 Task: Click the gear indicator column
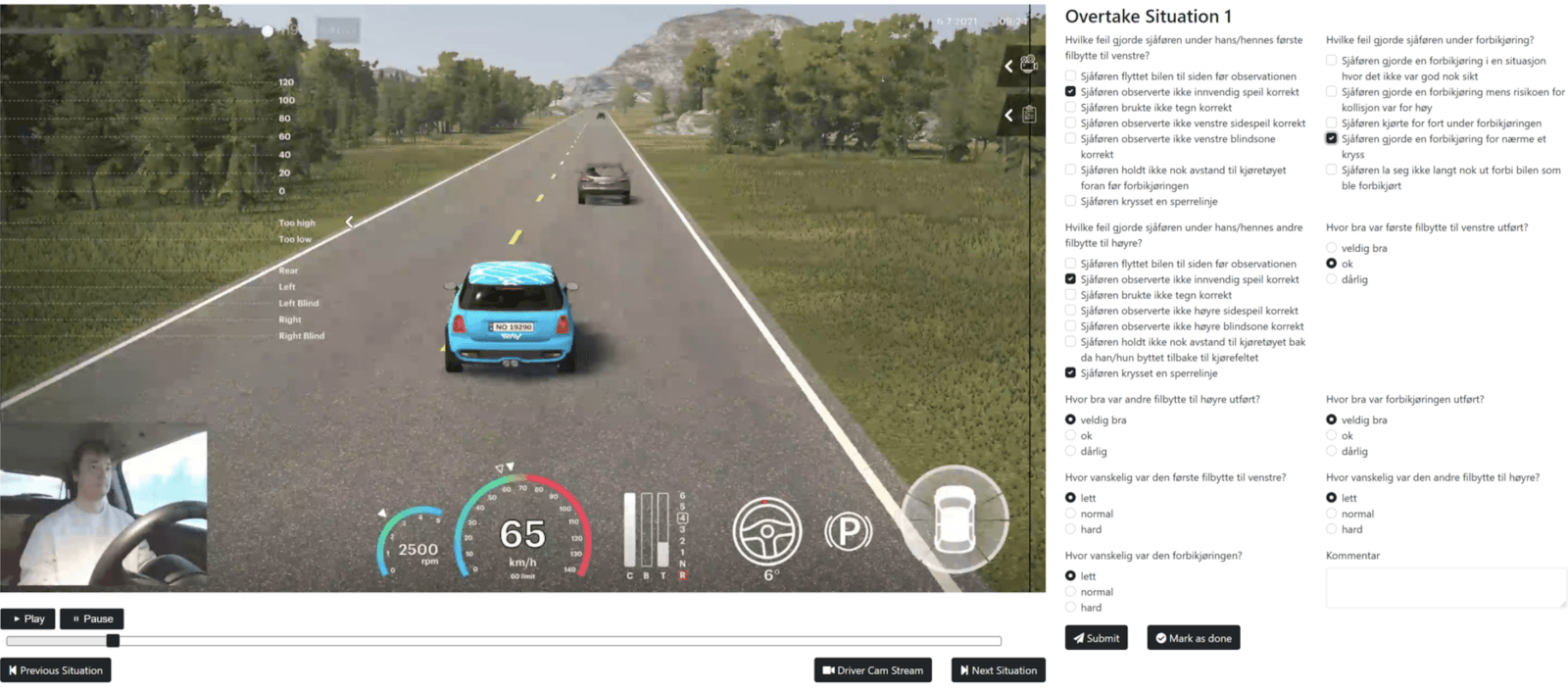(682, 535)
